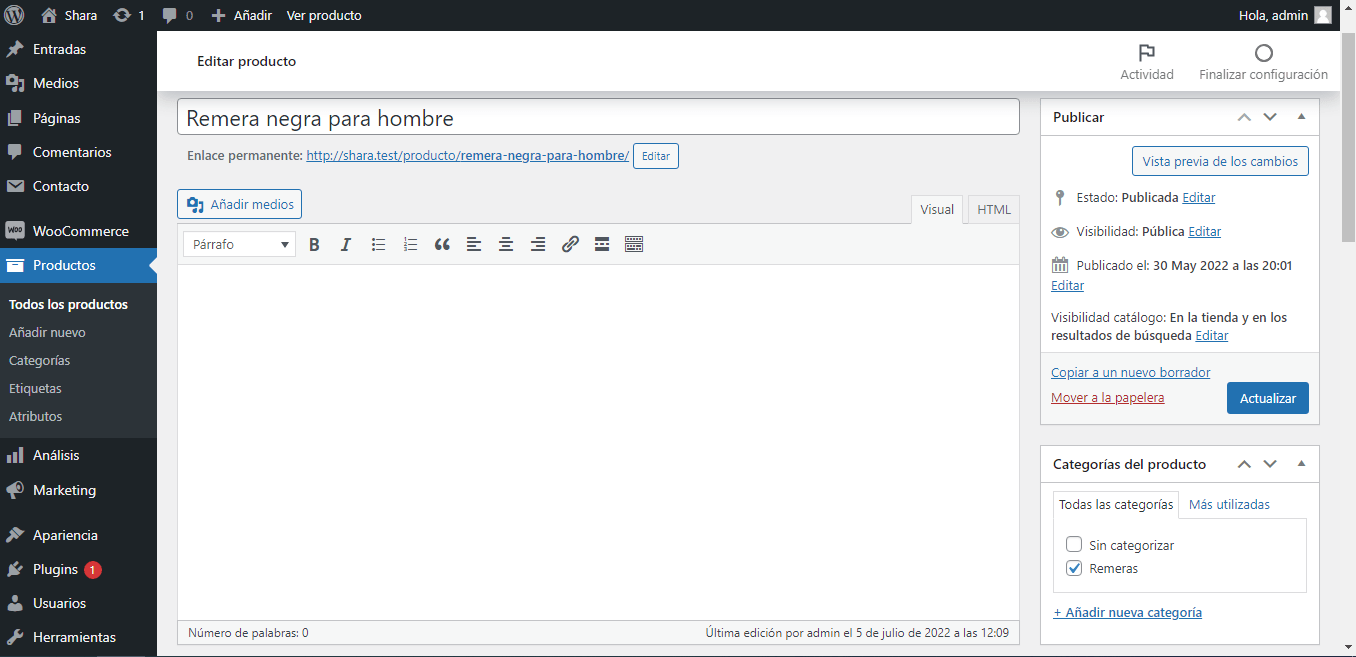1356x657 pixels.
Task: Align text to center
Action: coord(506,244)
